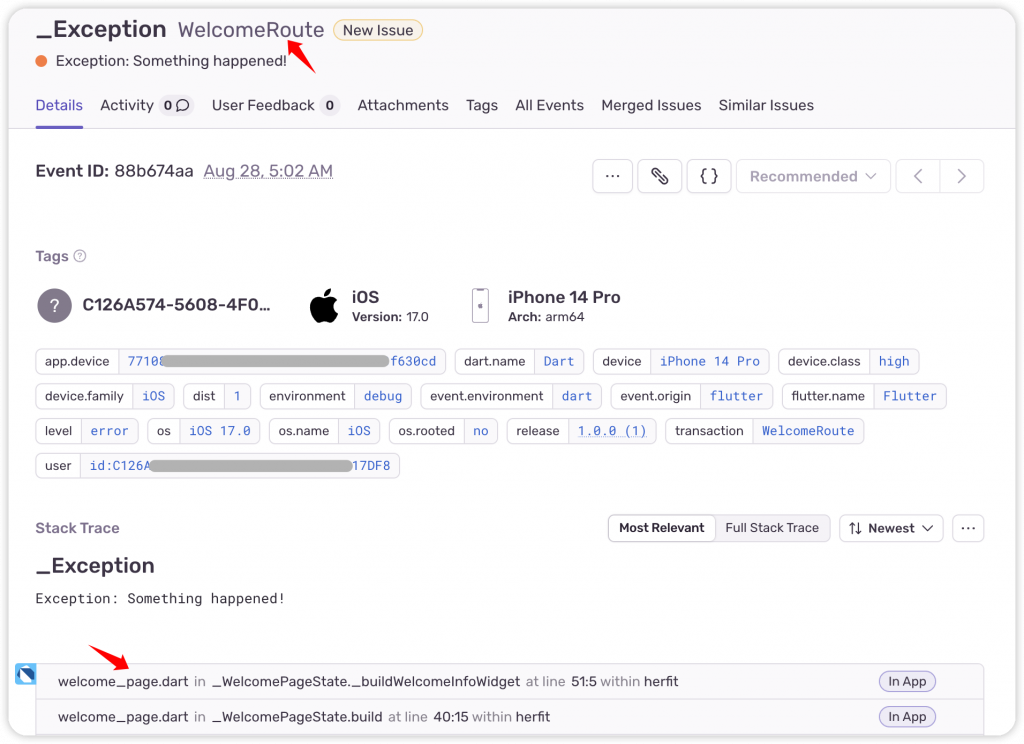1024x744 pixels.
Task: Open the Merged Issues tab
Action: (x=651, y=105)
